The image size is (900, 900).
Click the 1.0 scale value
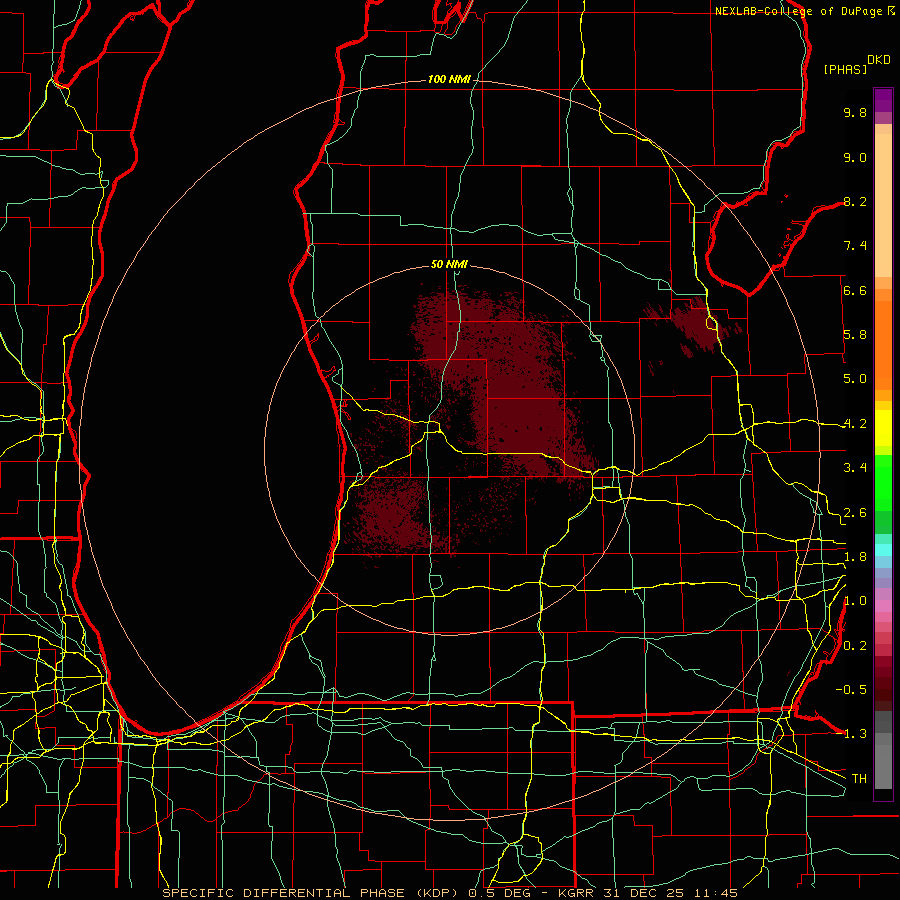click(855, 601)
